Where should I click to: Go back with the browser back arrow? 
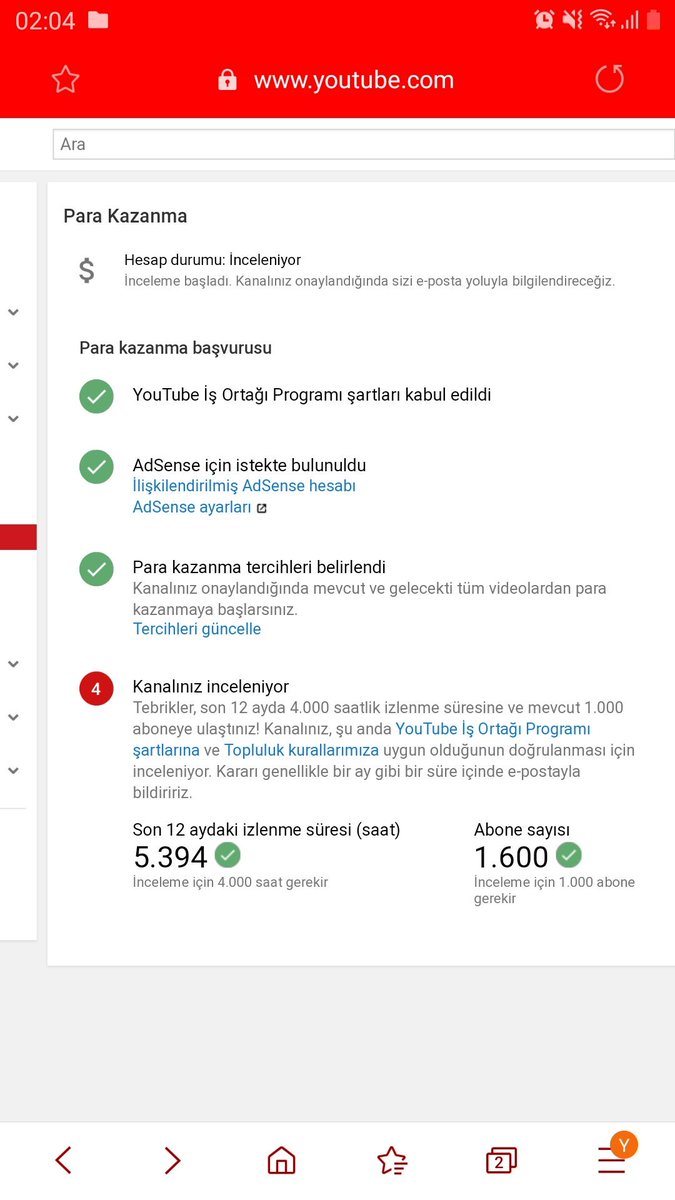(63, 1160)
